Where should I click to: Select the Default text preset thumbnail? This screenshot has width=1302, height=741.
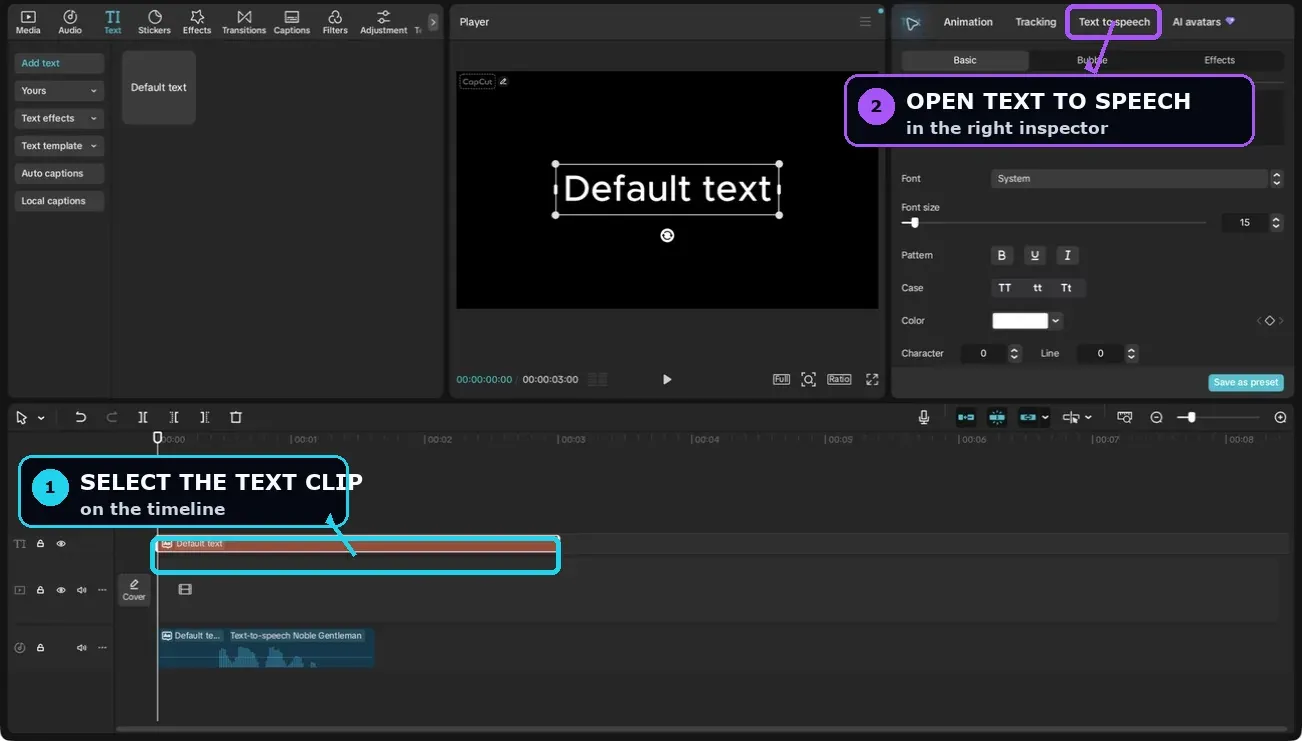point(159,88)
